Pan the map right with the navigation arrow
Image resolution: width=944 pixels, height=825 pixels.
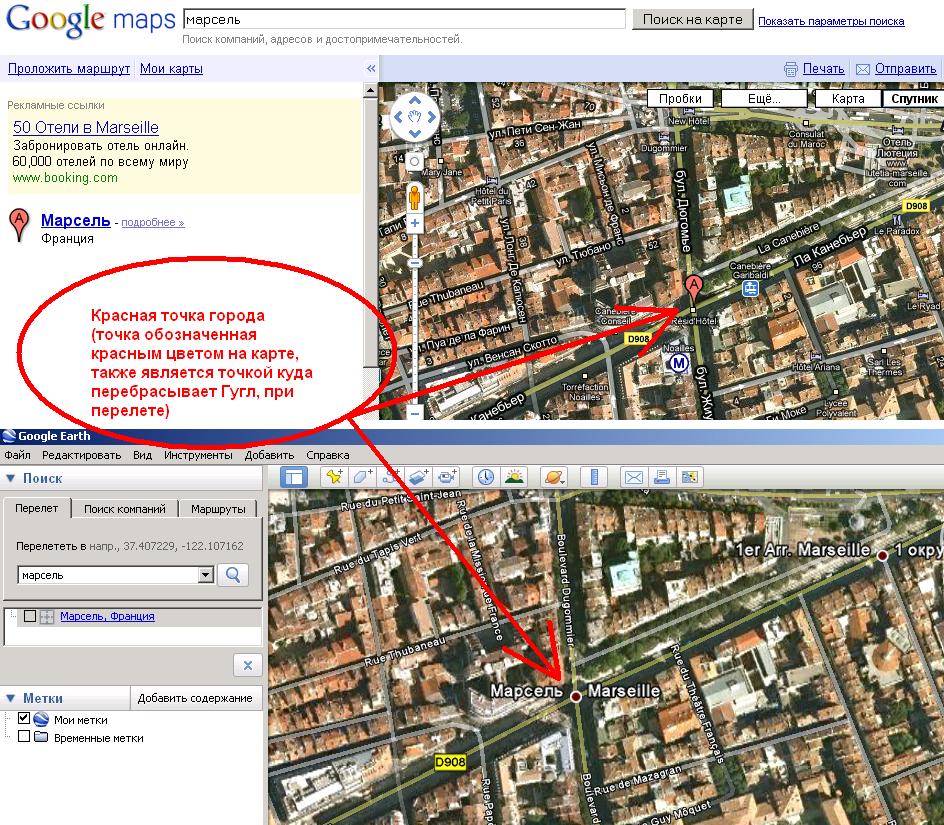(431, 117)
